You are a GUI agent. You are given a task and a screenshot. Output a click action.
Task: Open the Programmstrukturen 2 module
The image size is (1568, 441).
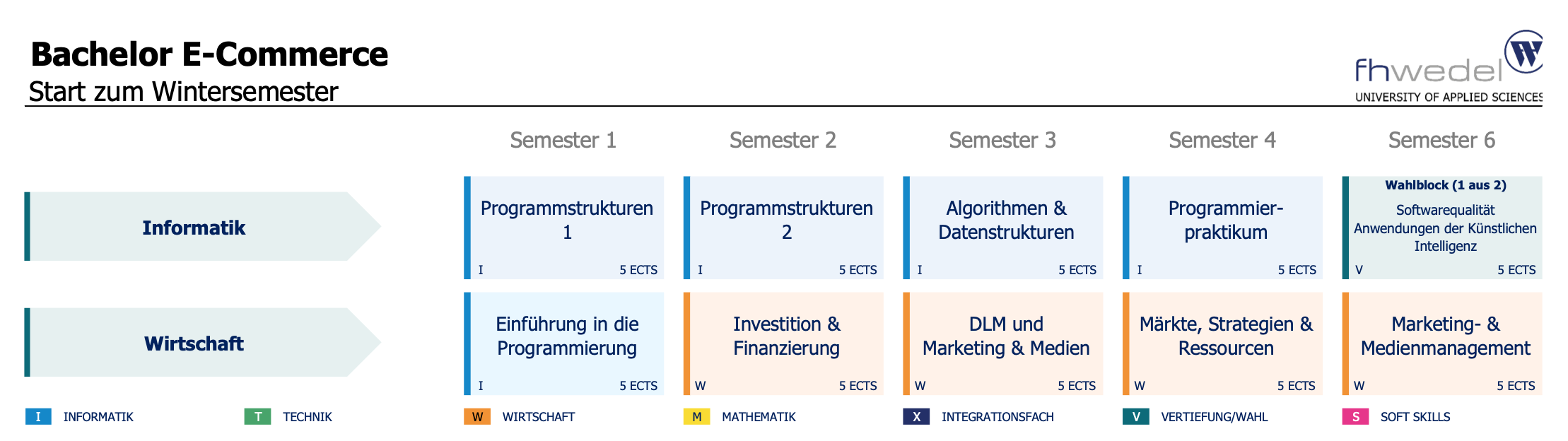(x=783, y=228)
